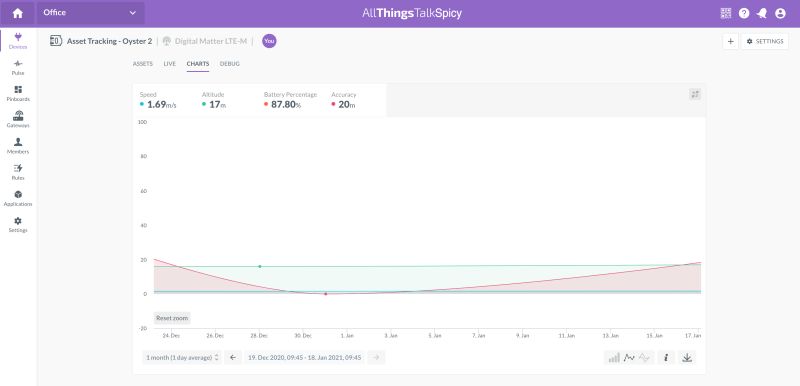The height and width of the screenshot is (386, 800).
Task: Go to previous time period arrow
Action: [x=233, y=357]
